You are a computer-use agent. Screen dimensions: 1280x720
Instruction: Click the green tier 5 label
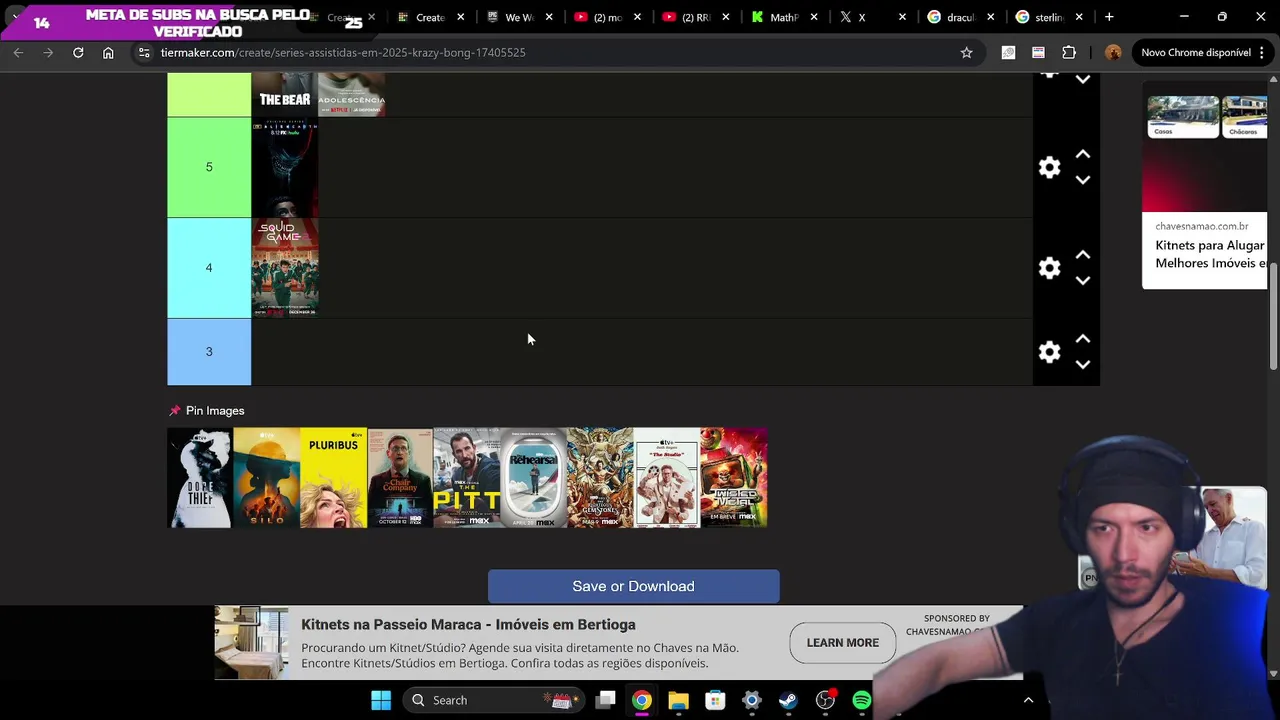(209, 167)
